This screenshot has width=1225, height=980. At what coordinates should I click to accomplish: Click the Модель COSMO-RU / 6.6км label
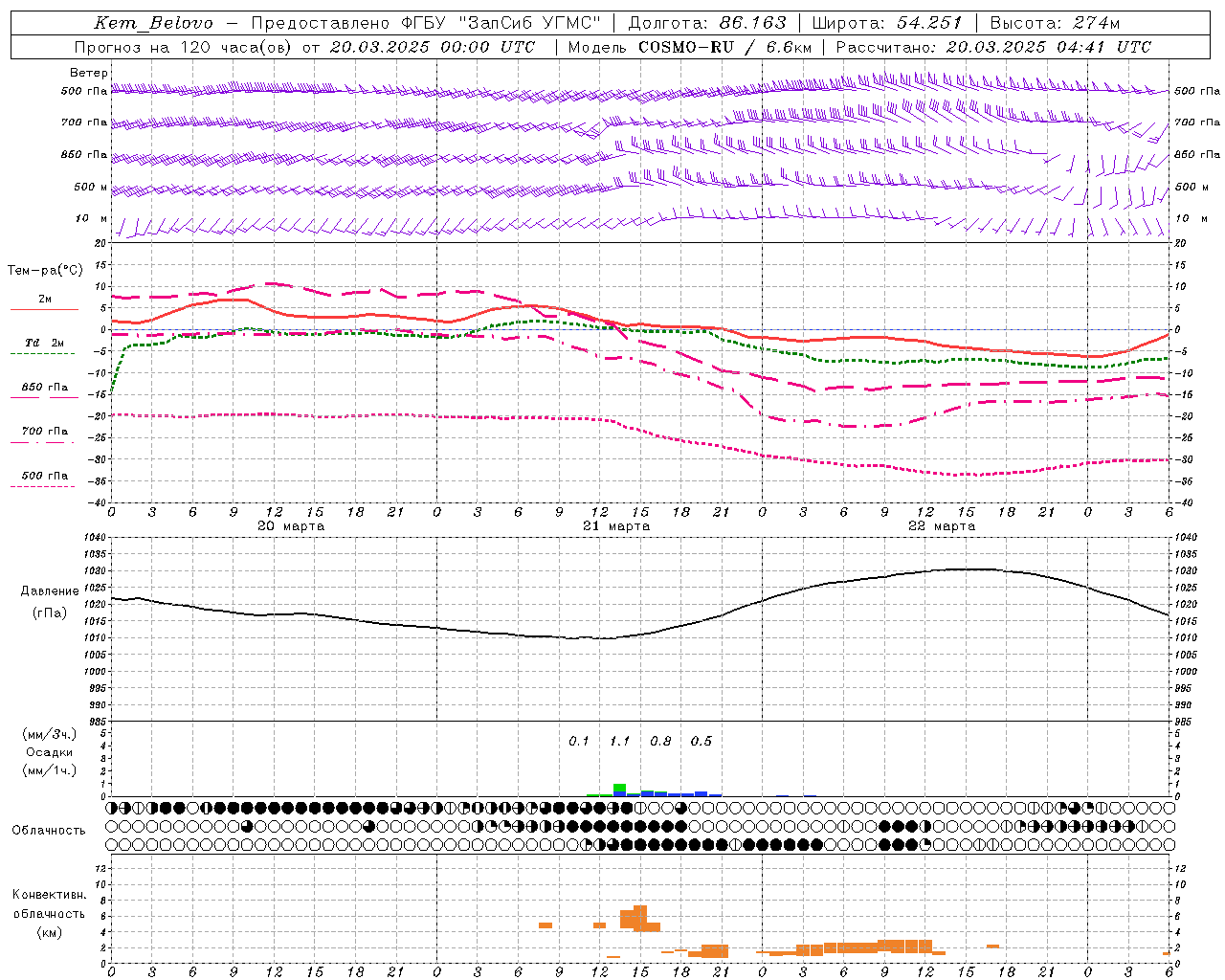point(690,47)
